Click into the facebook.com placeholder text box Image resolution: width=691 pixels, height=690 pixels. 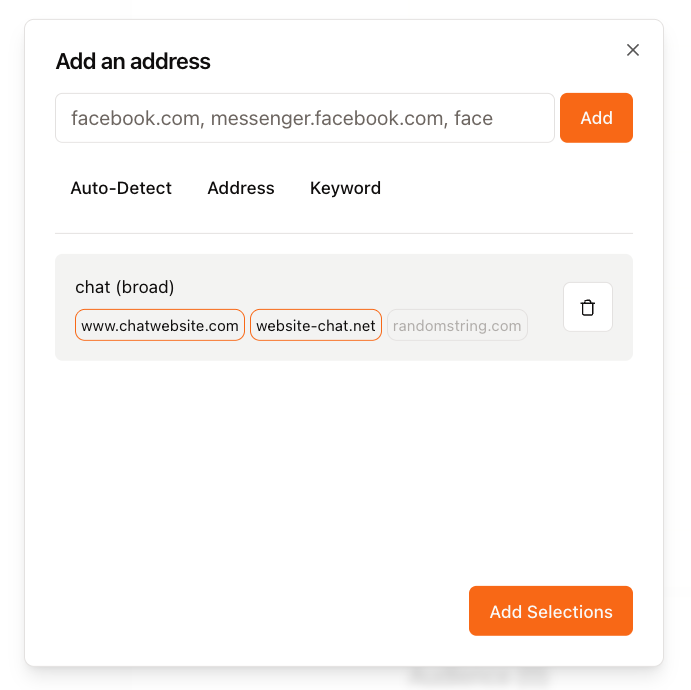click(x=305, y=118)
